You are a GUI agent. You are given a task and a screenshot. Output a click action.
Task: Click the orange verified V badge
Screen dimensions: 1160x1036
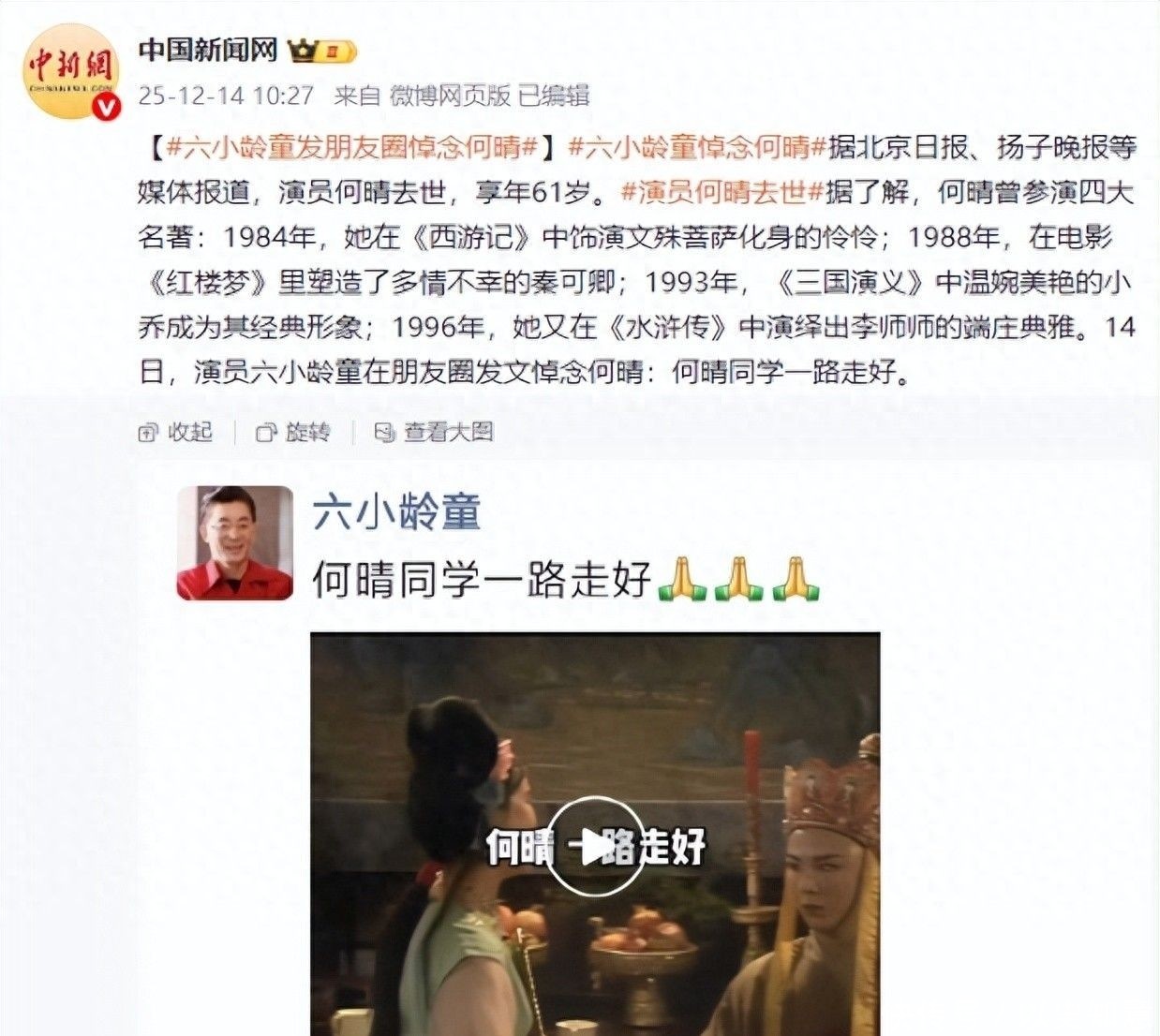[x=109, y=108]
